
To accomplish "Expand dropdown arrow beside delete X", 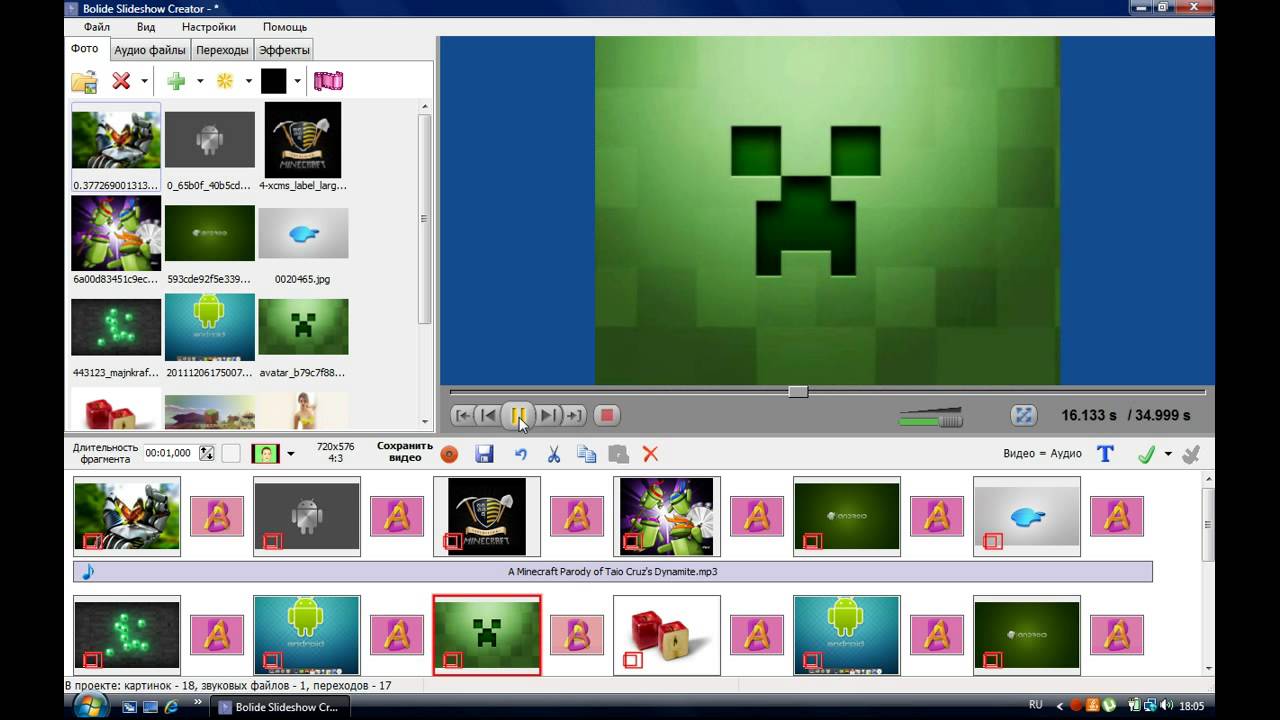I will tap(145, 81).
